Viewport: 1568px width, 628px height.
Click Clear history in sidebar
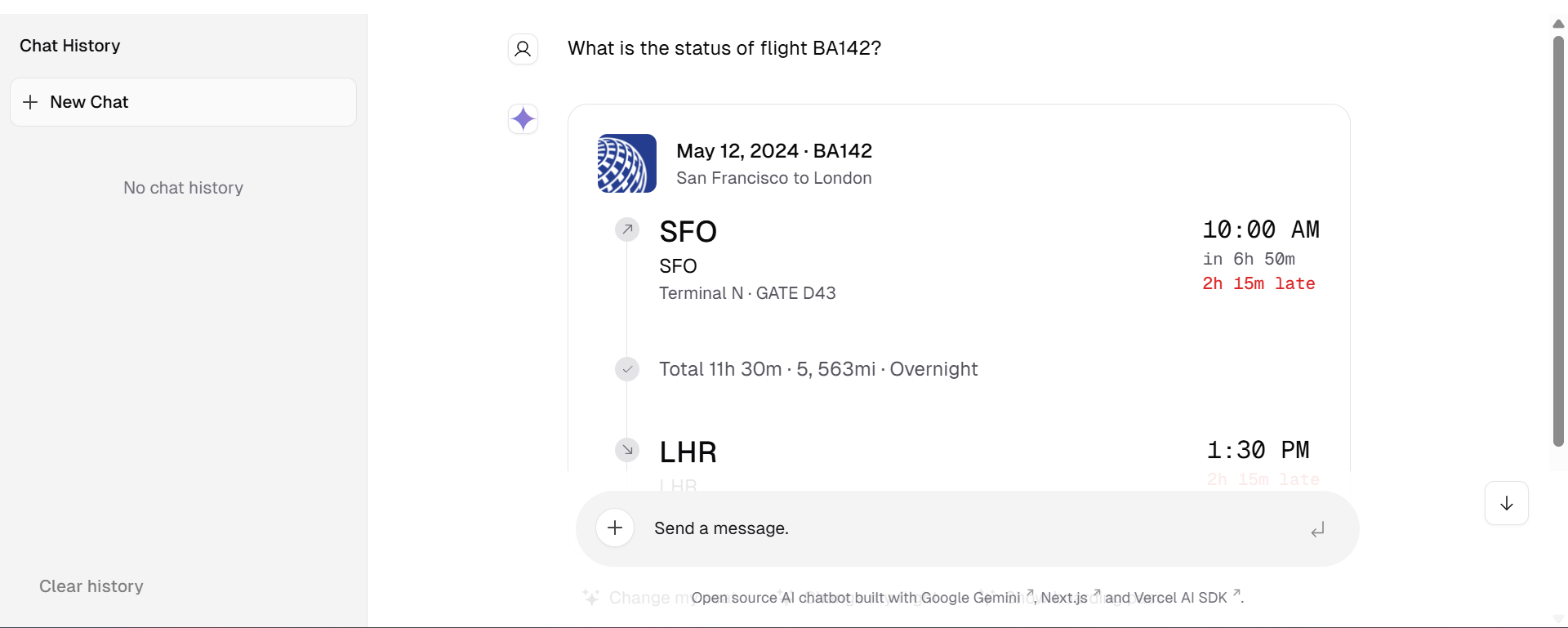91,586
